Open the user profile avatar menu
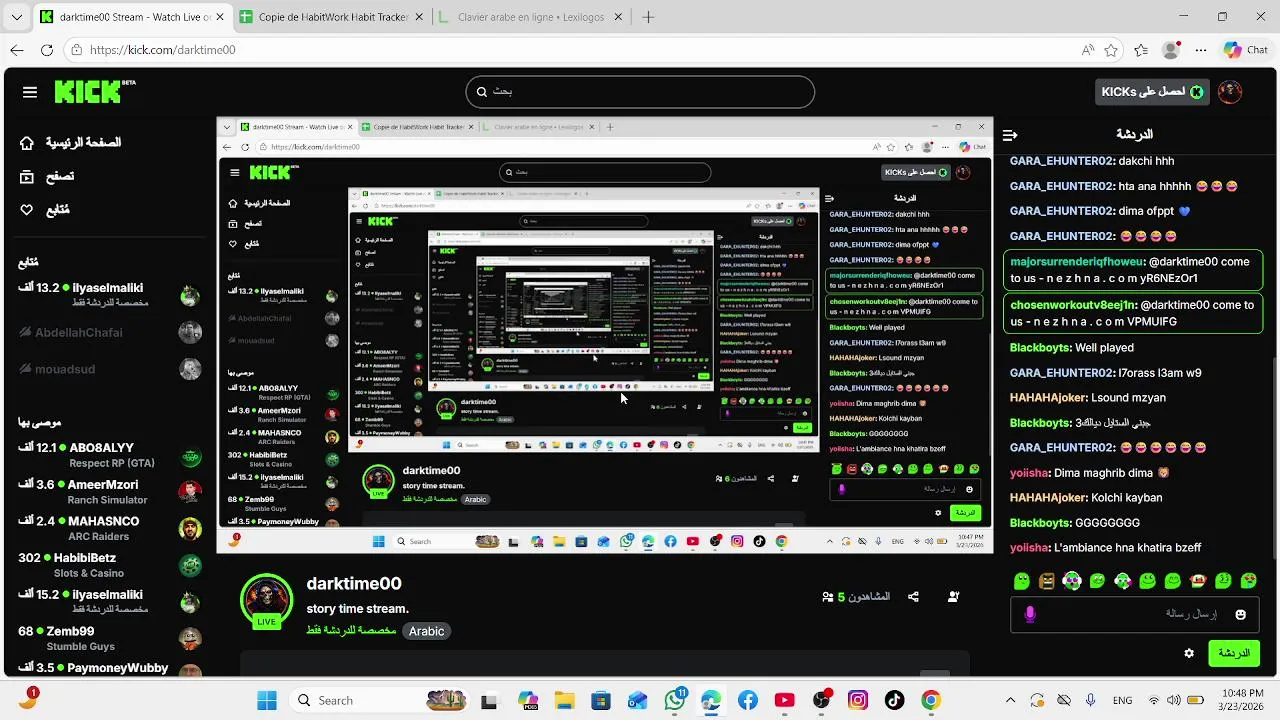The height and width of the screenshot is (720, 1280). (x=1230, y=92)
